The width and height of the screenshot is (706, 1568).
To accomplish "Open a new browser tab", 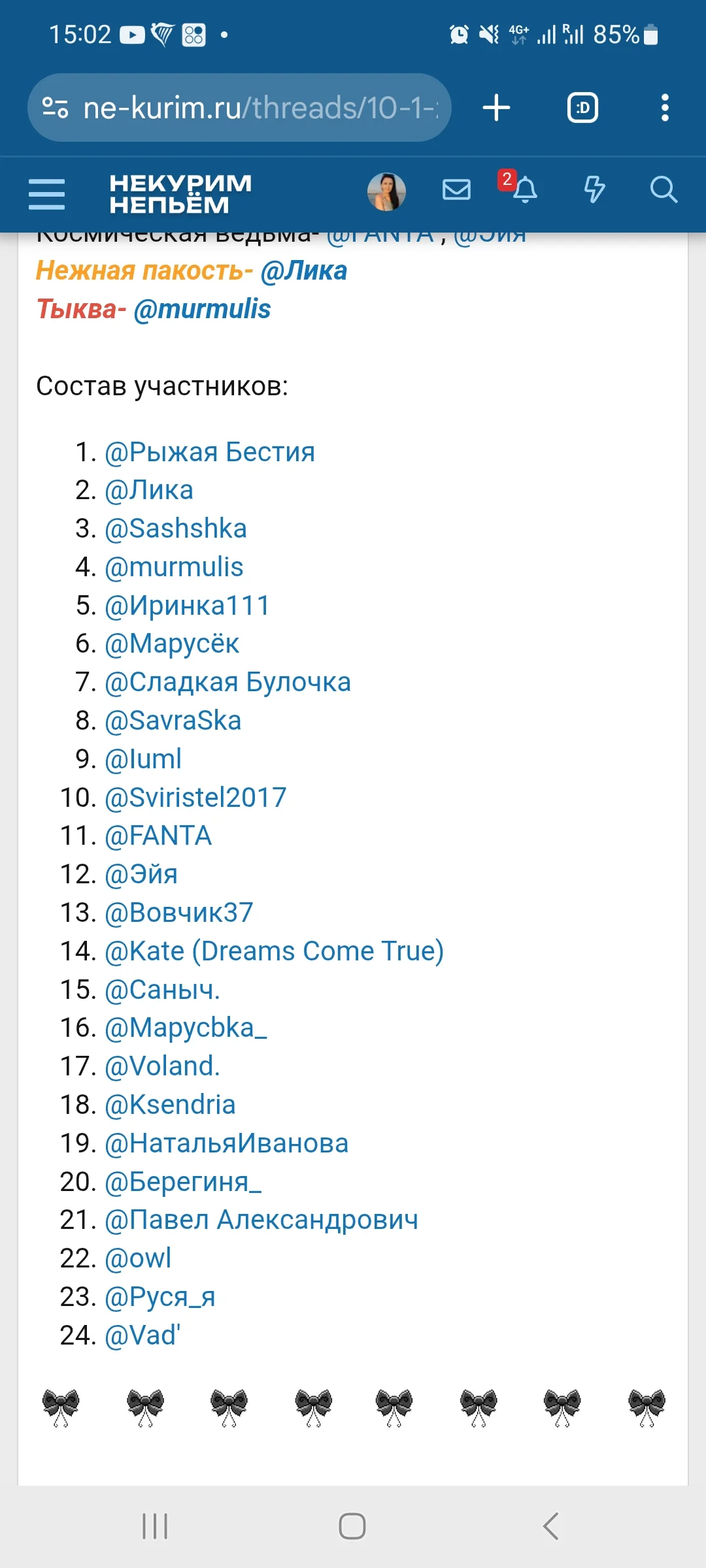I will click(496, 108).
